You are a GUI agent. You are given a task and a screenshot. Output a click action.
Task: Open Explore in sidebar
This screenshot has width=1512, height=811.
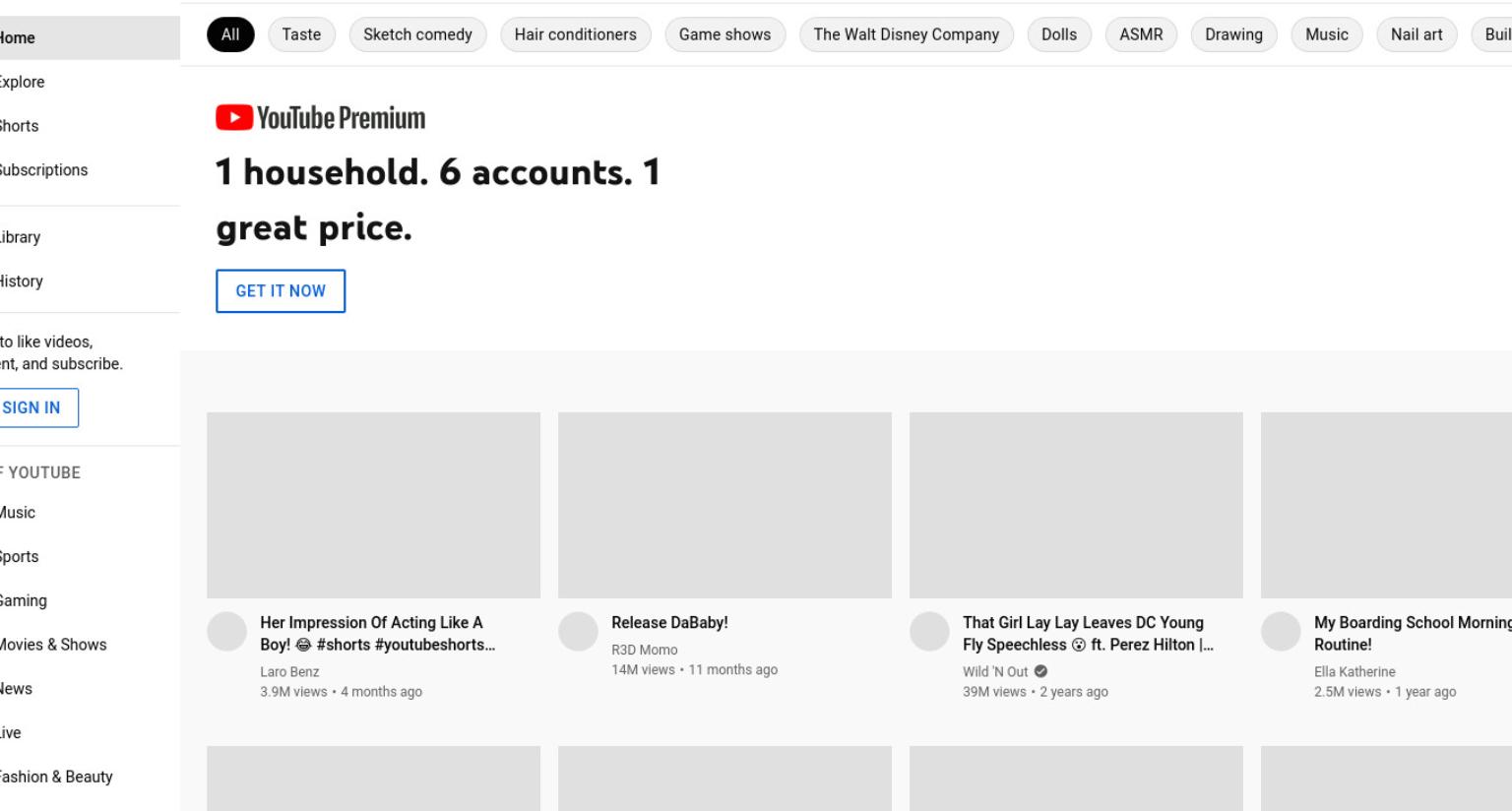90,82
